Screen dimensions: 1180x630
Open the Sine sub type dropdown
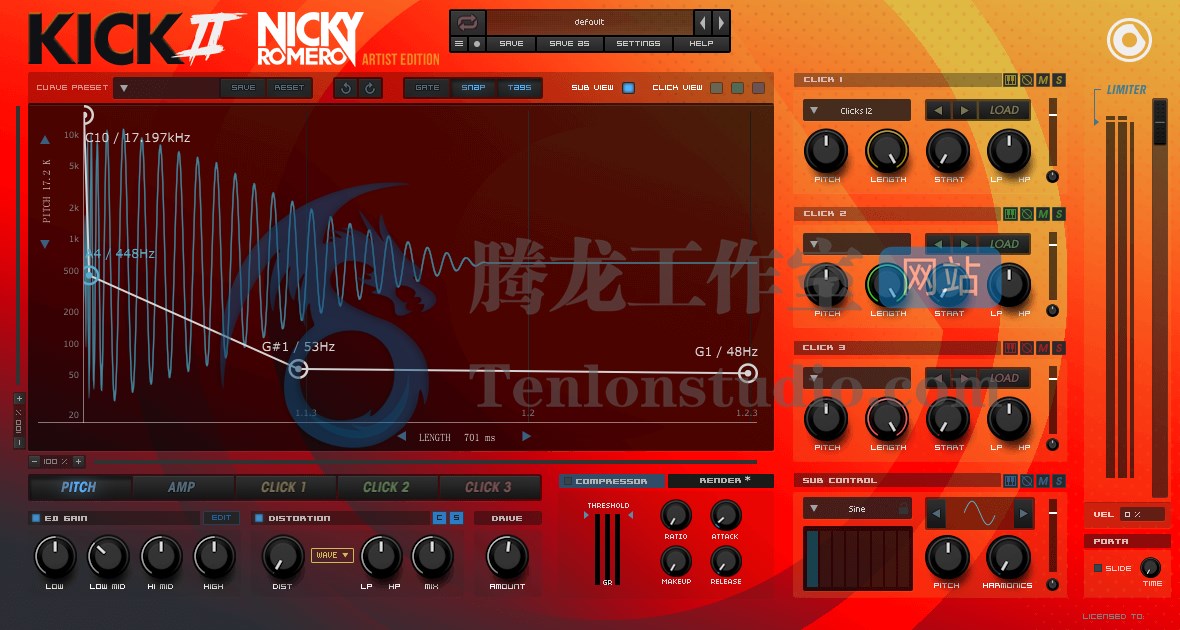tap(856, 509)
